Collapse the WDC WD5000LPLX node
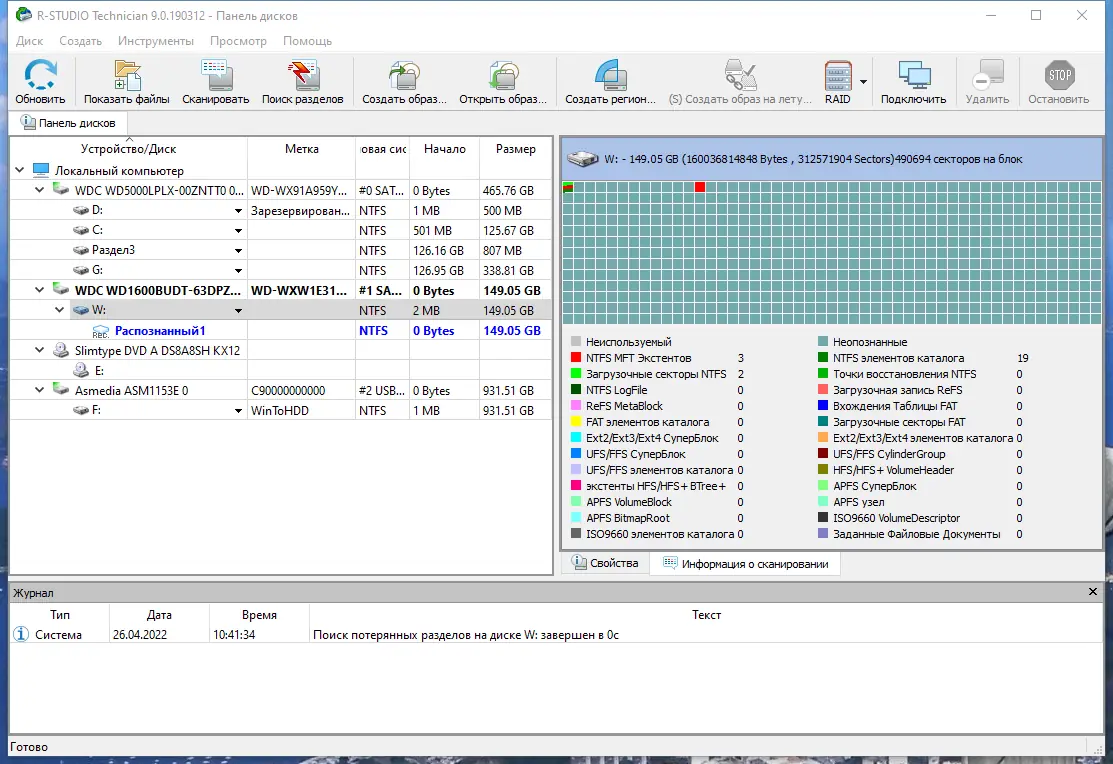The width and height of the screenshot is (1113, 764). click(40, 190)
